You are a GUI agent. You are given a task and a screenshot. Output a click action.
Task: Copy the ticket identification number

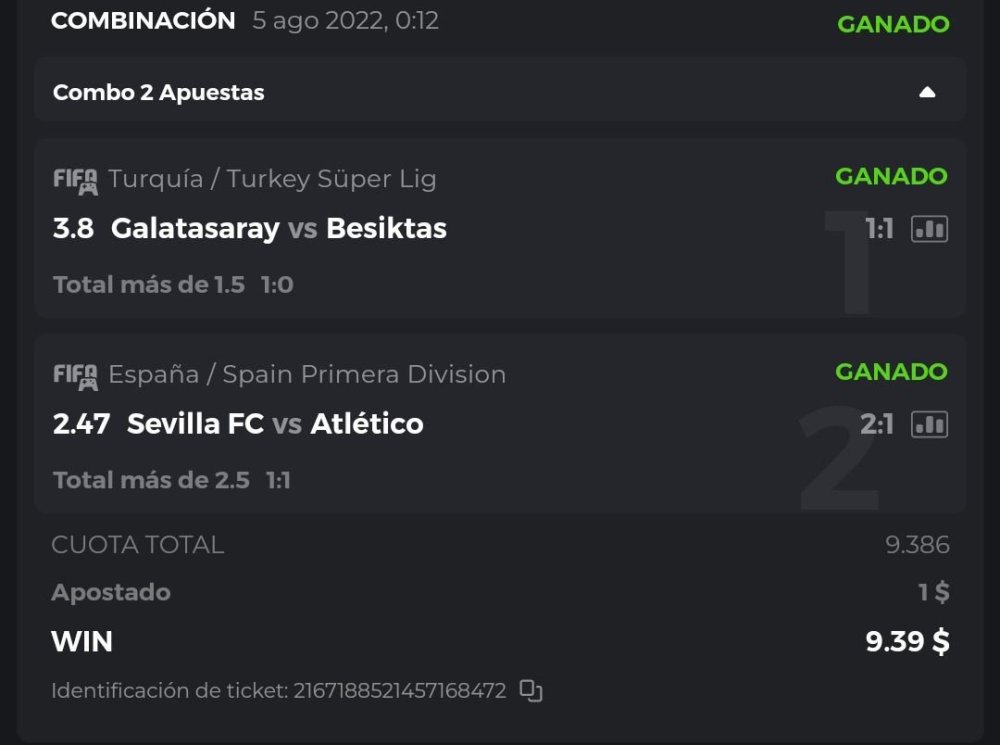tap(531, 691)
